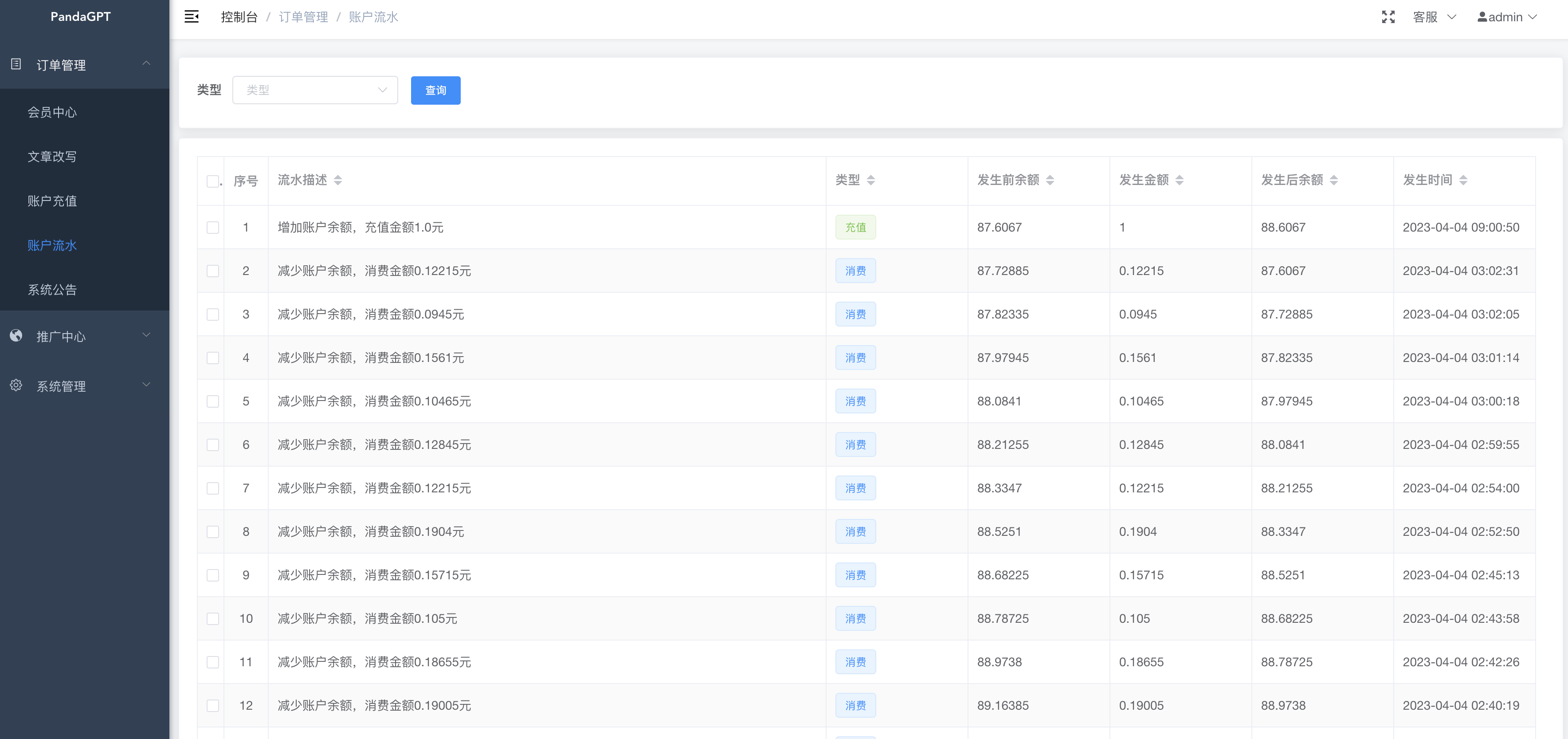Click the 消费 tag in row 6
Image resolution: width=1568 pixels, height=739 pixels.
pyautogui.click(x=855, y=445)
